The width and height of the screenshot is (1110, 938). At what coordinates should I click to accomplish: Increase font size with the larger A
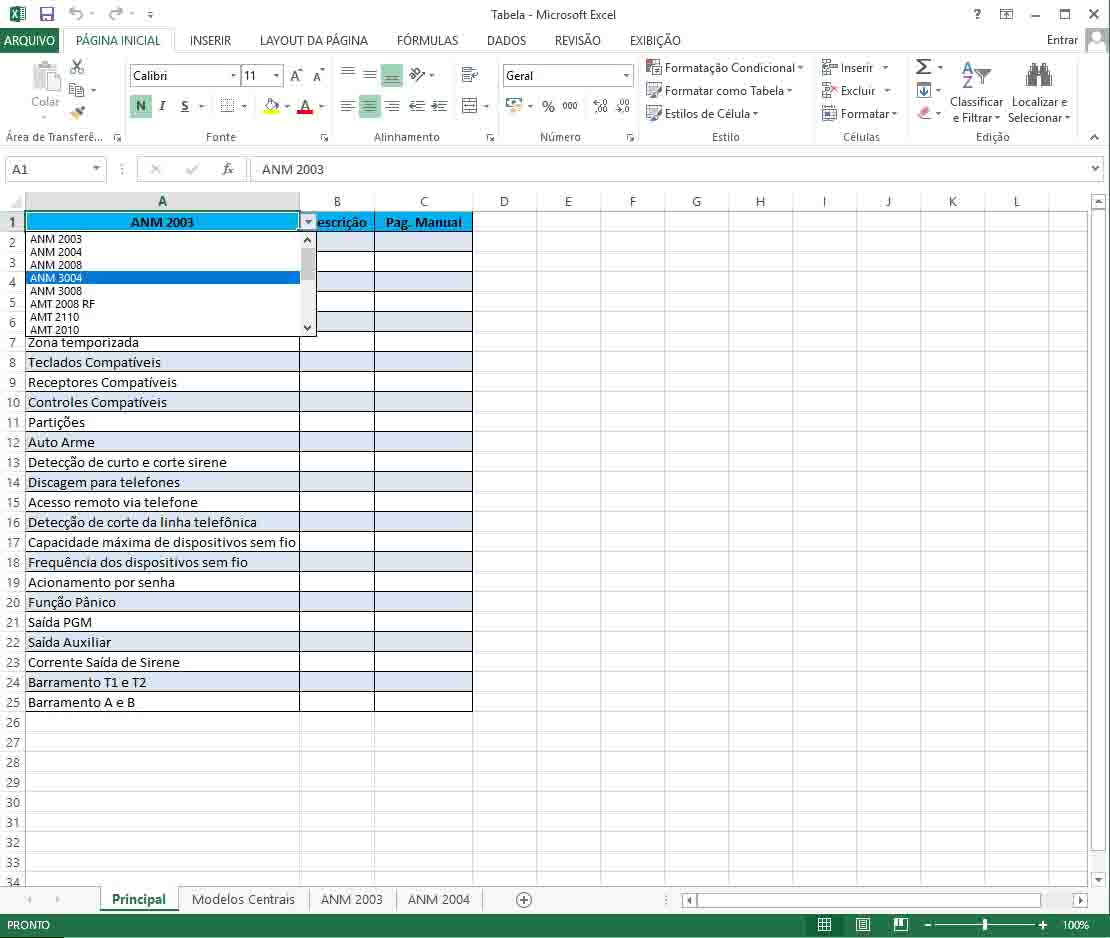pos(297,76)
